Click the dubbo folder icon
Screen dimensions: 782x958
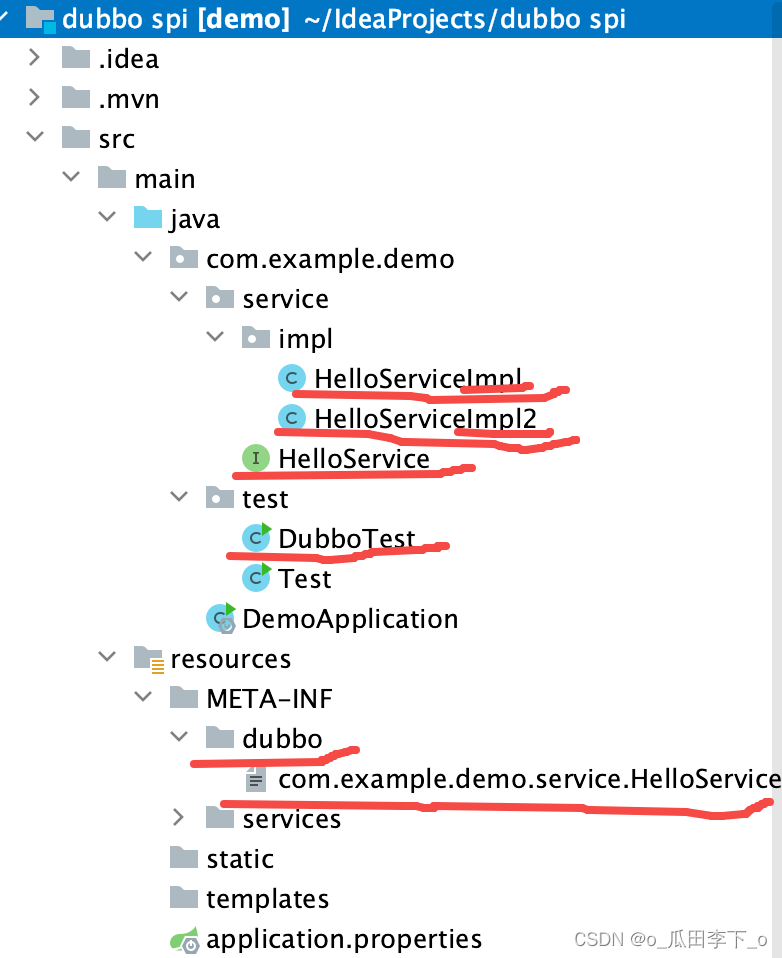(x=220, y=738)
